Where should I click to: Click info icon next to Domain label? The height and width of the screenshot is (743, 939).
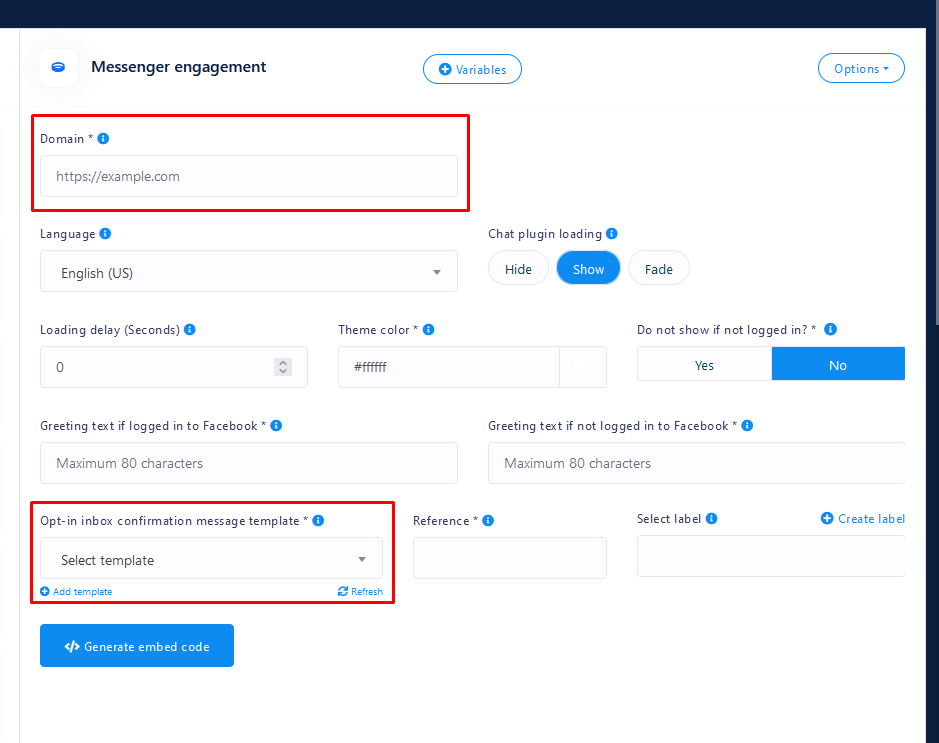click(103, 139)
